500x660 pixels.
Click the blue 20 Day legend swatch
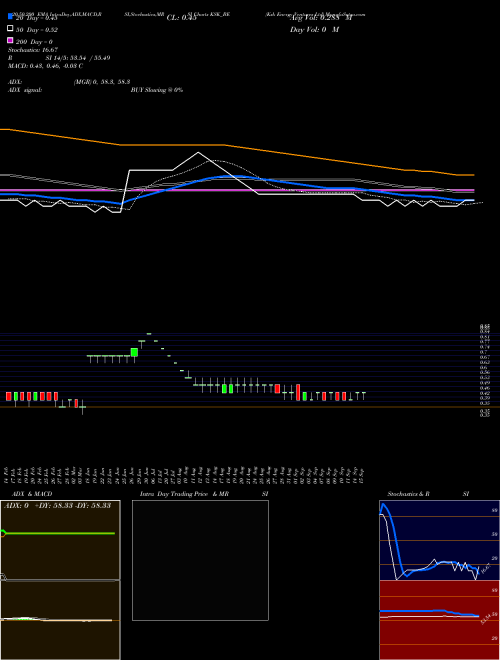click(x=10, y=16)
